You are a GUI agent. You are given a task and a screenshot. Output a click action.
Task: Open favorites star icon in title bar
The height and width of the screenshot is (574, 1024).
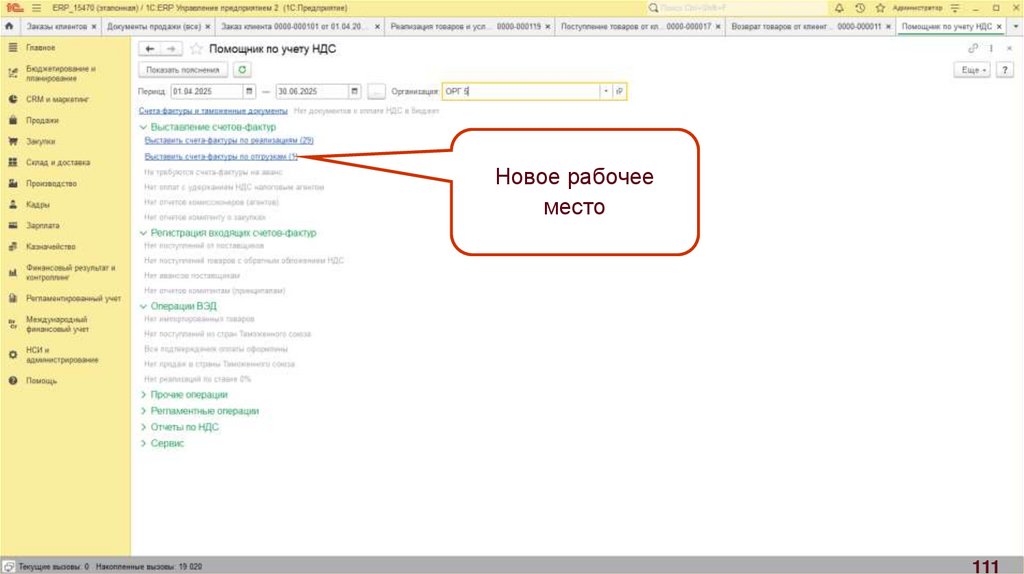click(x=880, y=8)
